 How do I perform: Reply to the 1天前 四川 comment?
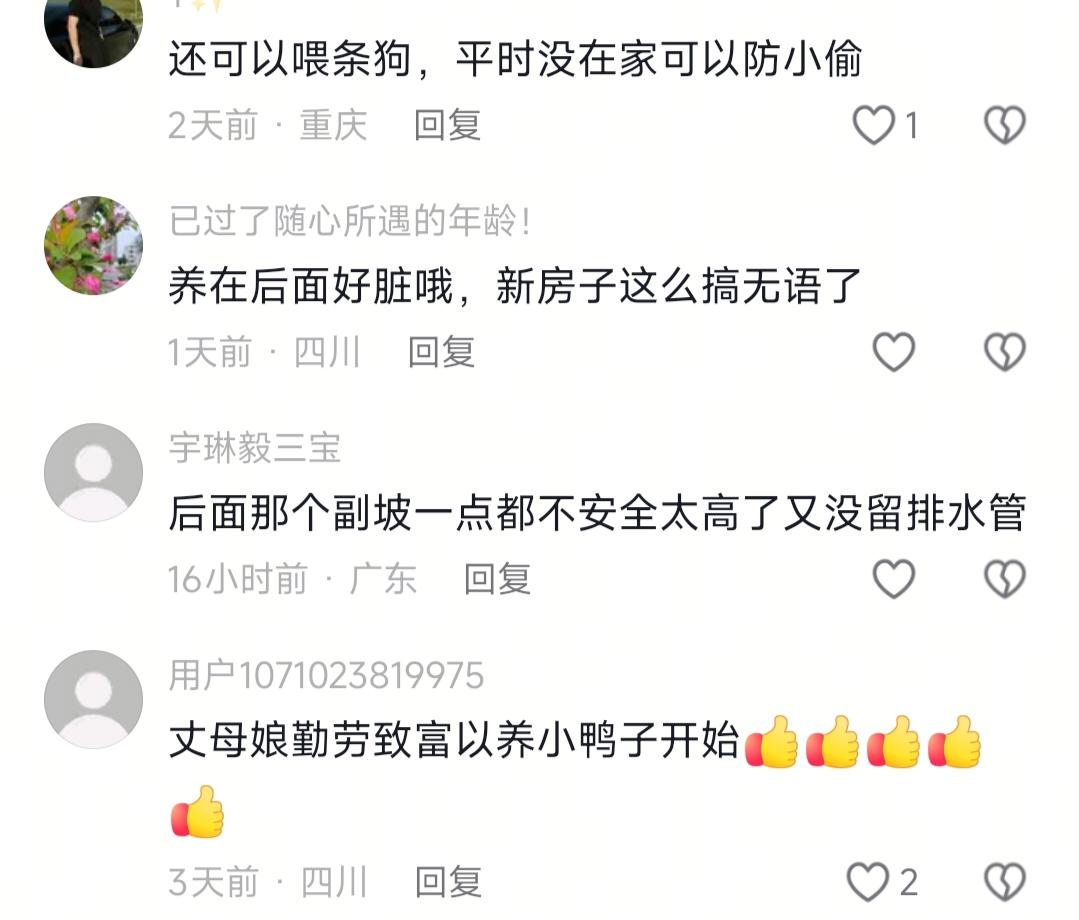(441, 352)
